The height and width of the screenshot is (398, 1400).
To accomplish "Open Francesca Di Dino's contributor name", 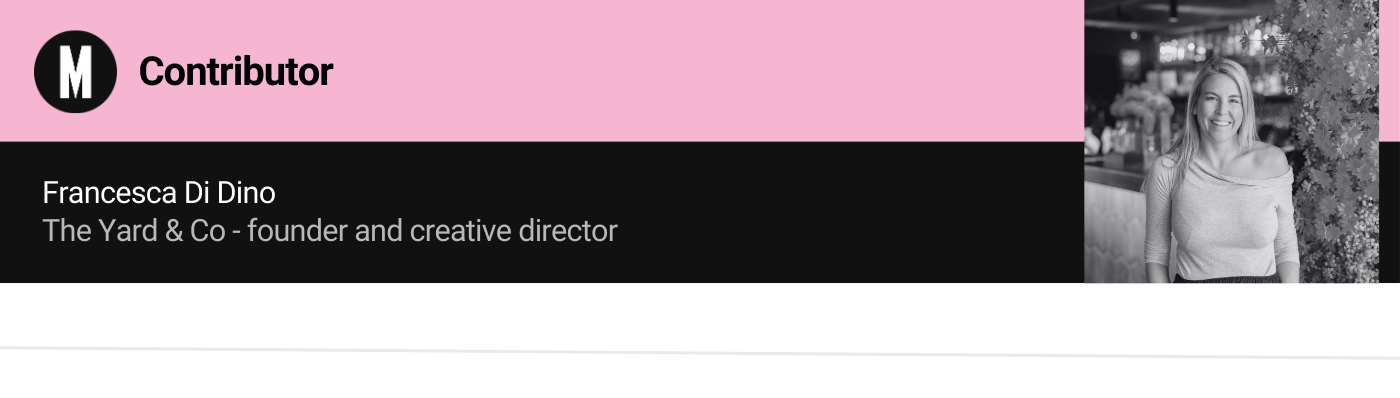I will (159, 193).
